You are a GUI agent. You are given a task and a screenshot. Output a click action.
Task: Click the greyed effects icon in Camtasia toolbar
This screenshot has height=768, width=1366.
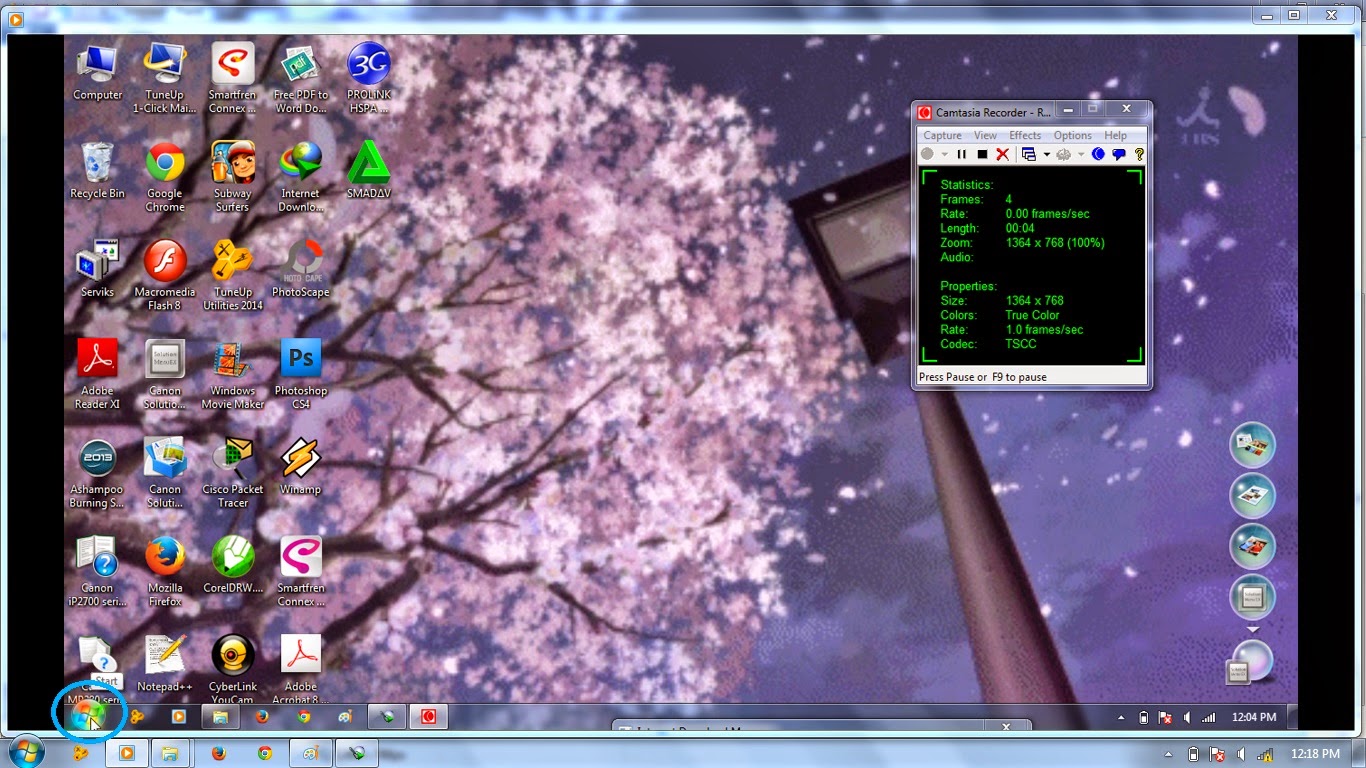click(x=1064, y=154)
